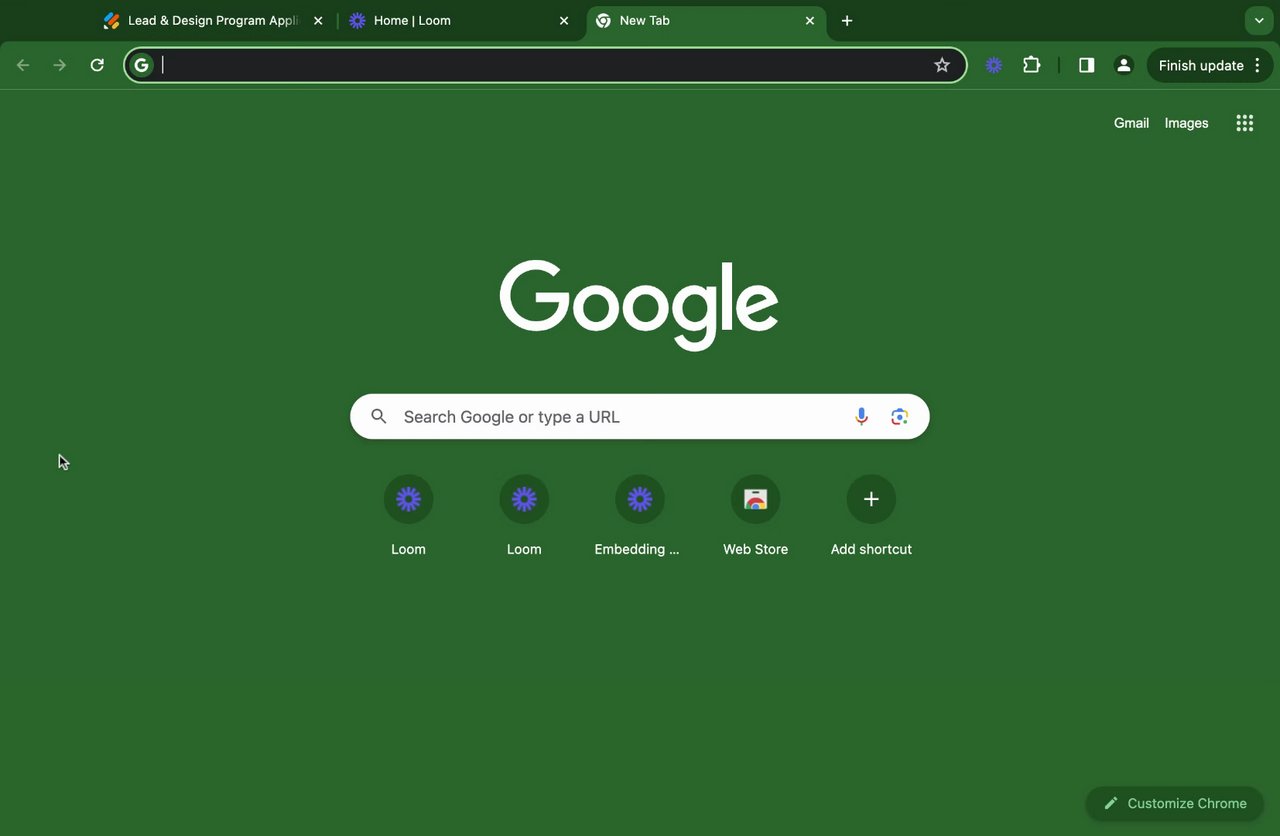Open the Images link
Screen dimensions: 1280x836
coord(1186,123)
